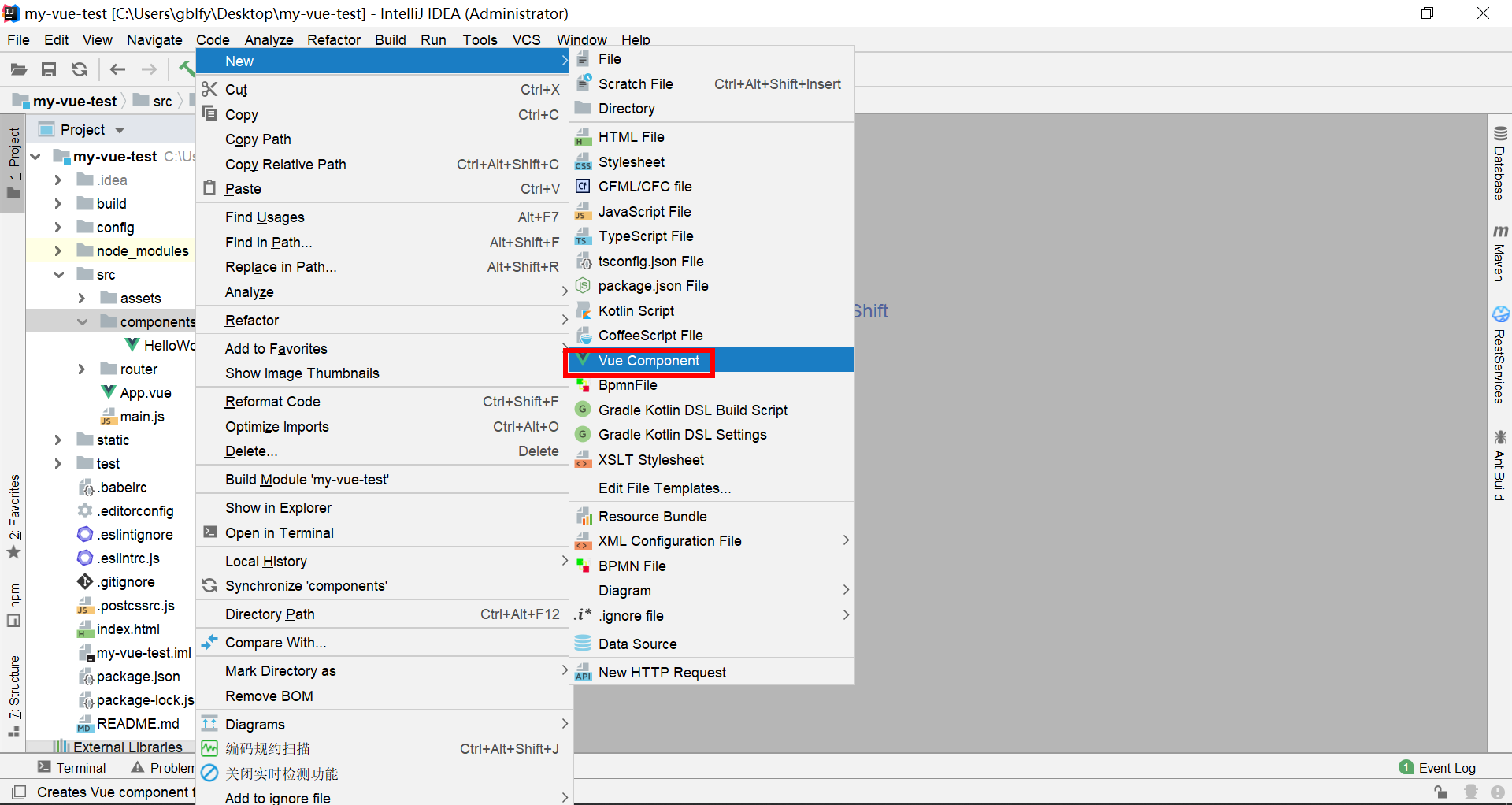Click the Back navigation arrow
1512x805 pixels.
pyautogui.click(x=117, y=69)
